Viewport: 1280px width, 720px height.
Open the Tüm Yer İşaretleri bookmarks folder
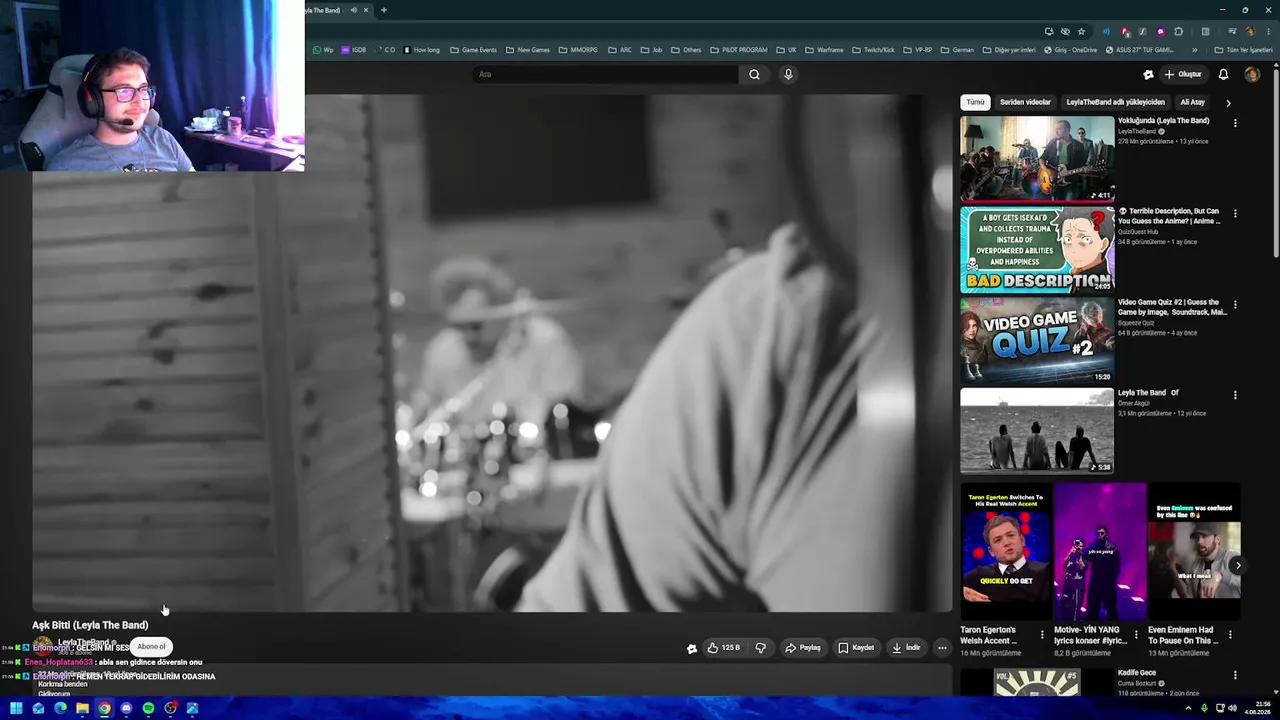(1243, 50)
